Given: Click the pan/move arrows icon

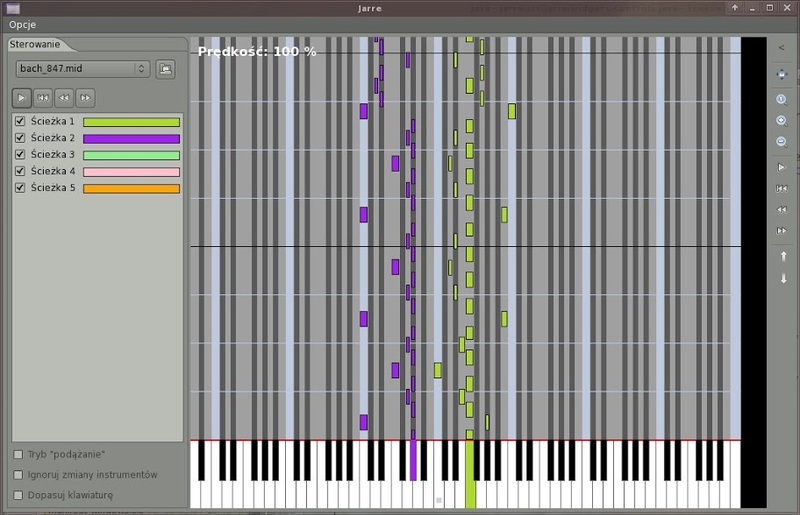Looking at the screenshot, I should point(782,75).
